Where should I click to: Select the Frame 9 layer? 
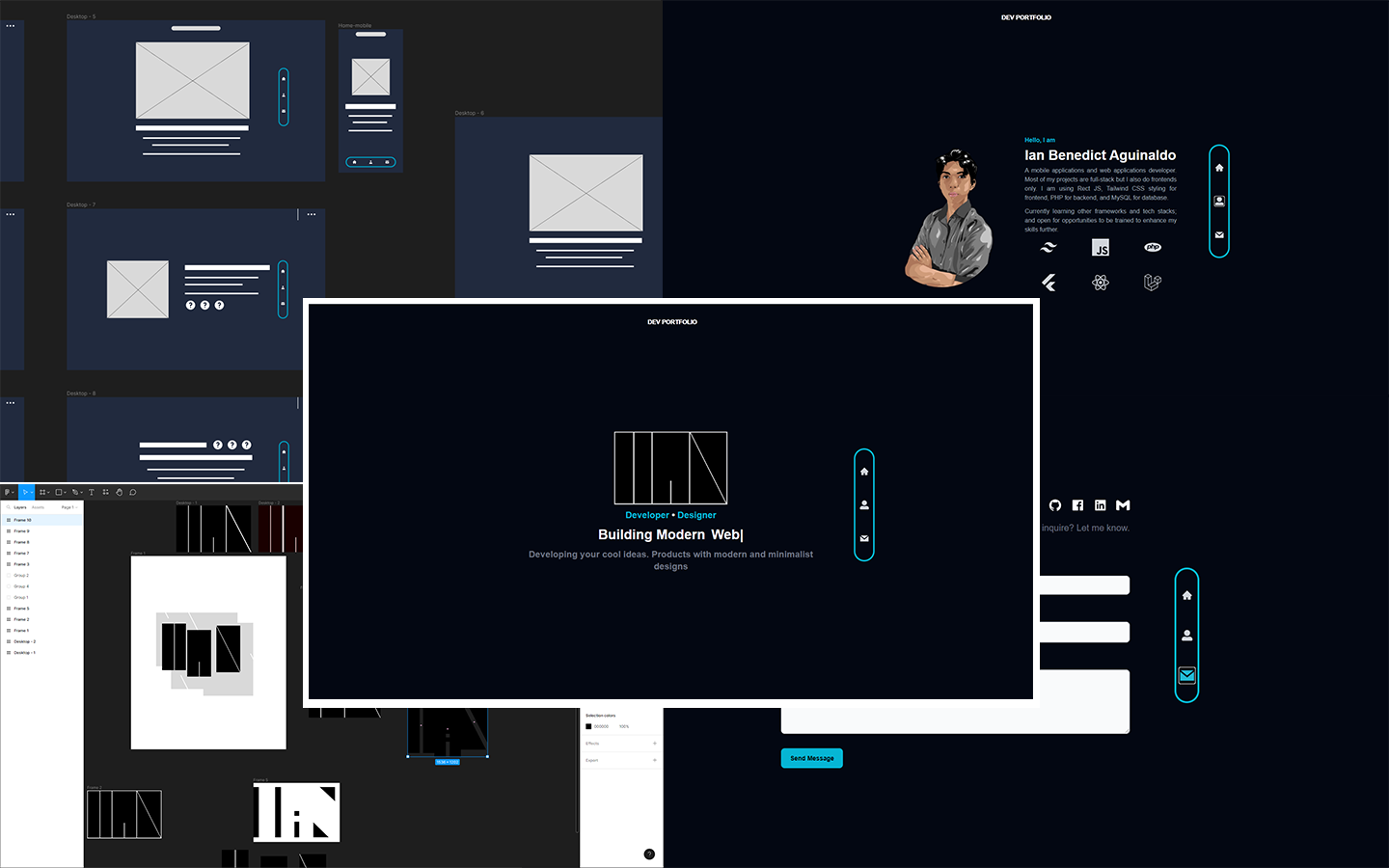pyautogui.click(x=21, y=531)
